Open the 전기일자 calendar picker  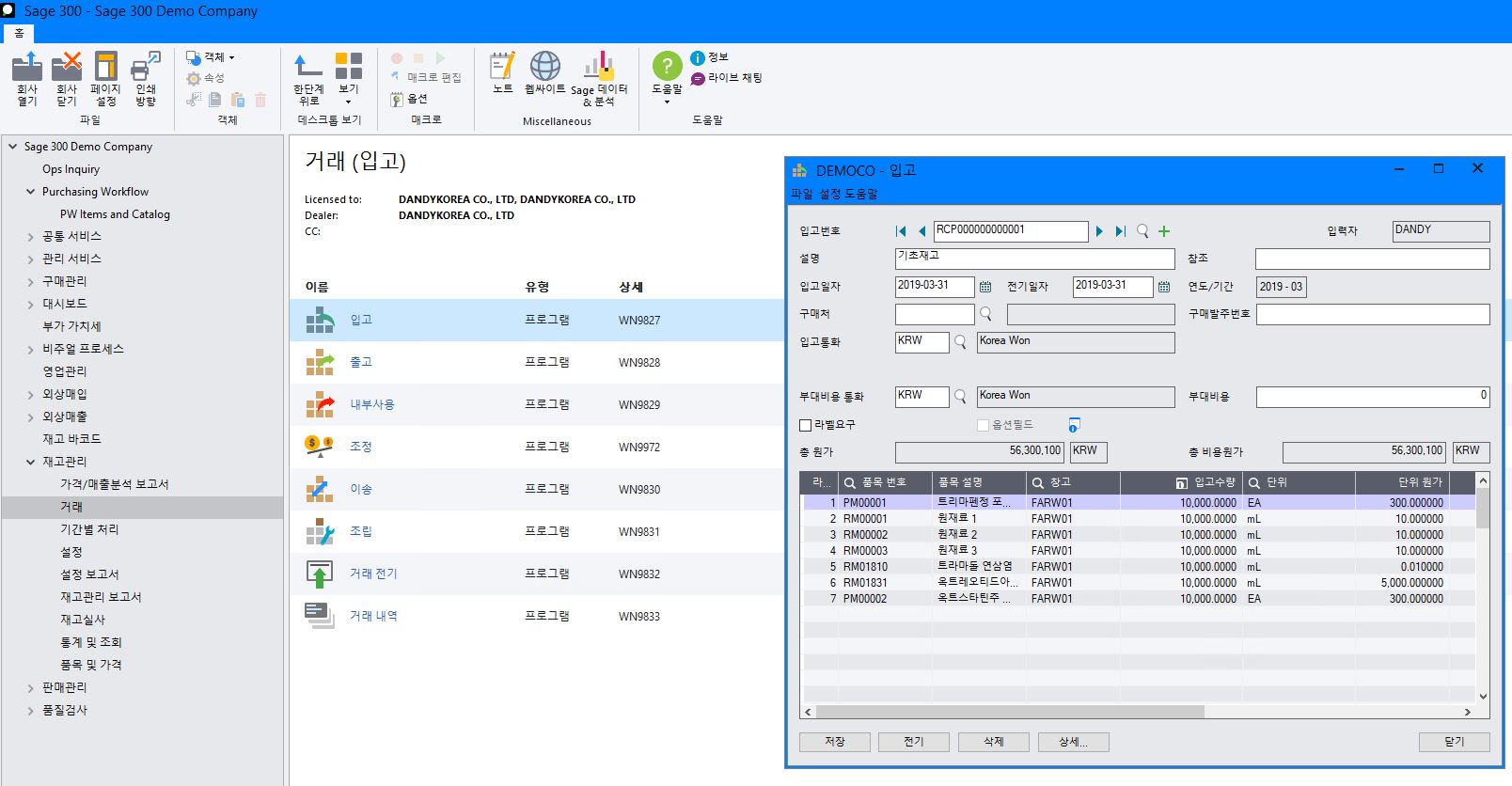pos(1164,287)
